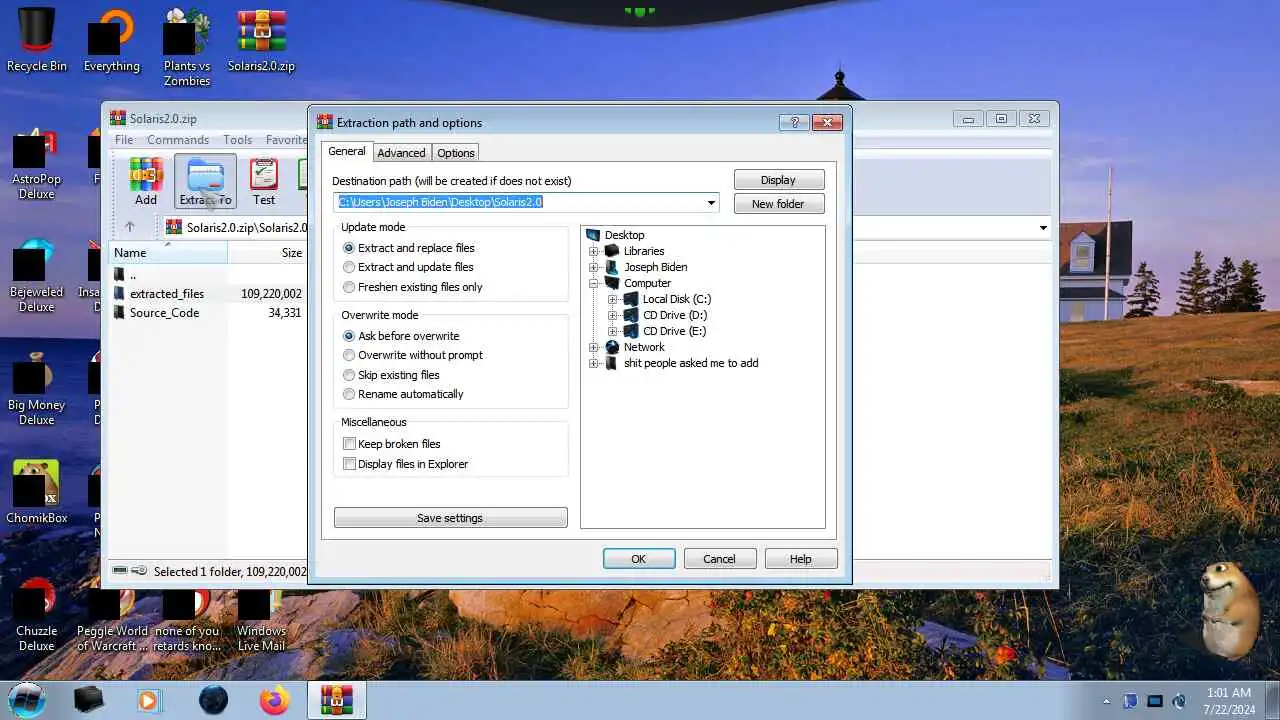This screenshot has width=1280, height=720.
Task: Select extracted_files folder in WinRAR list
Action: [167, 294]
